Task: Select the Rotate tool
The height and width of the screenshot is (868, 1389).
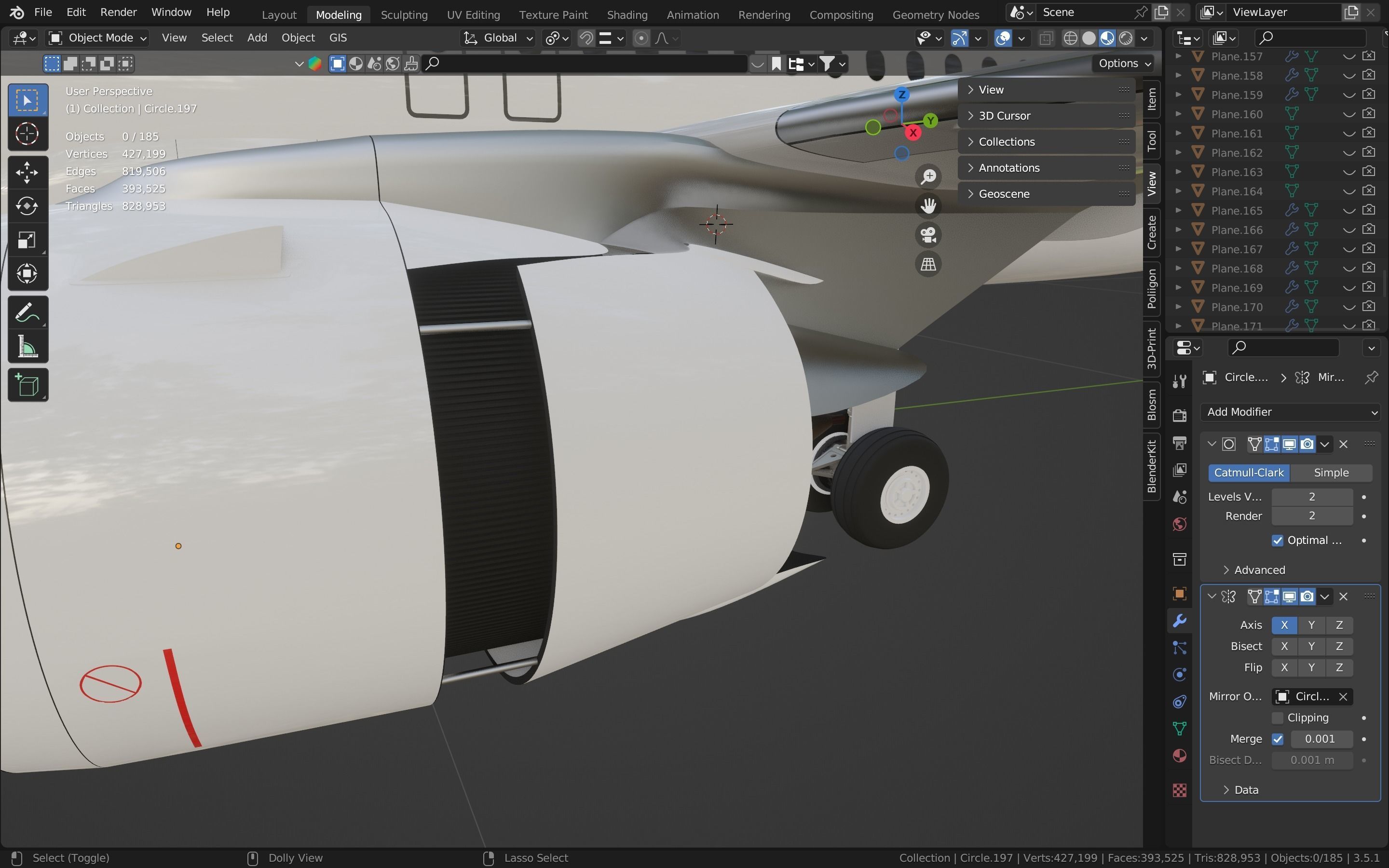Action: coord(27,206)
